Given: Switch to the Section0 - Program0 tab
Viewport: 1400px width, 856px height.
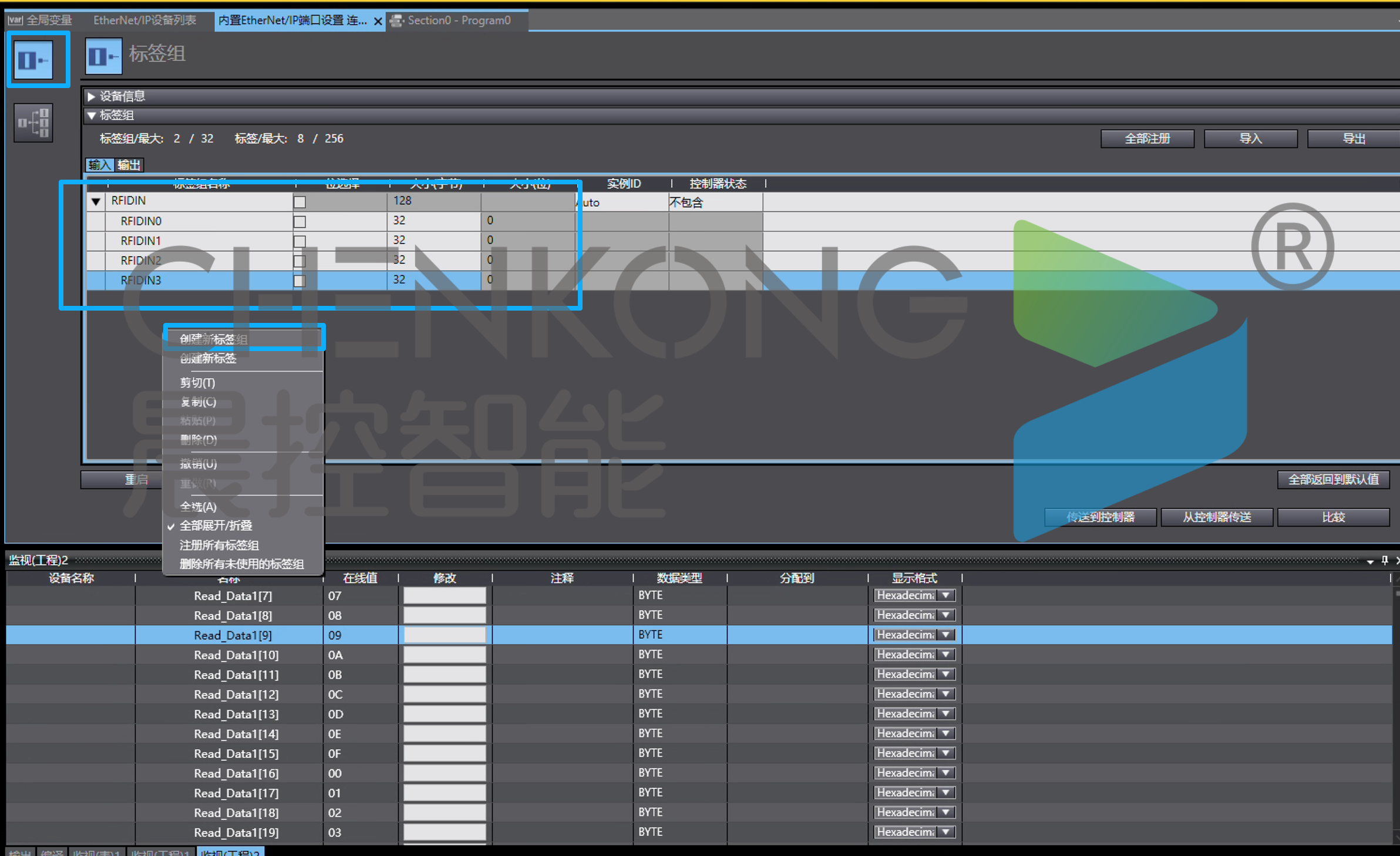Looking at the screenshot, I should 458,20.
